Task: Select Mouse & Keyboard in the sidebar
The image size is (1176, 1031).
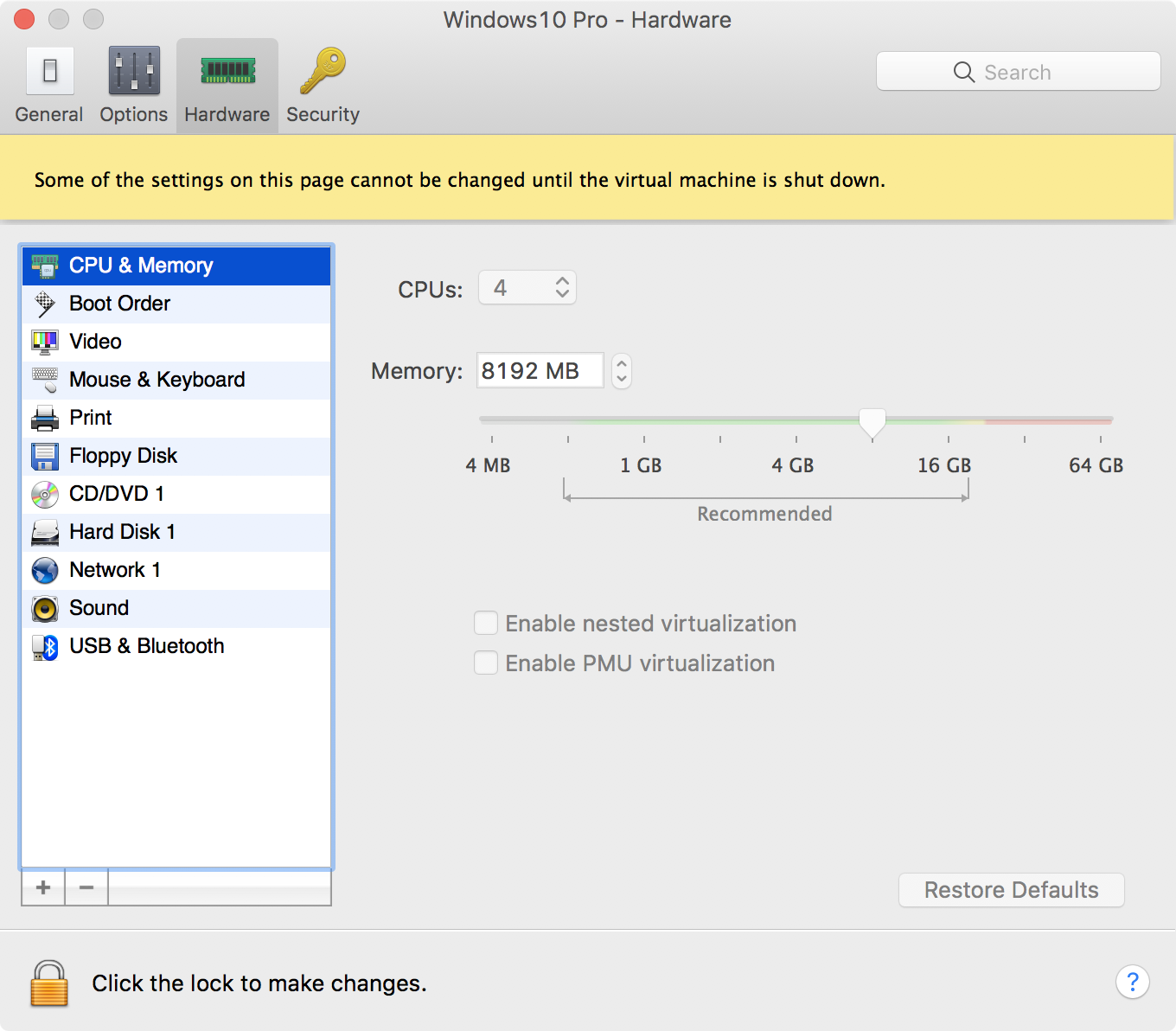Action: (x=176, y=380)
